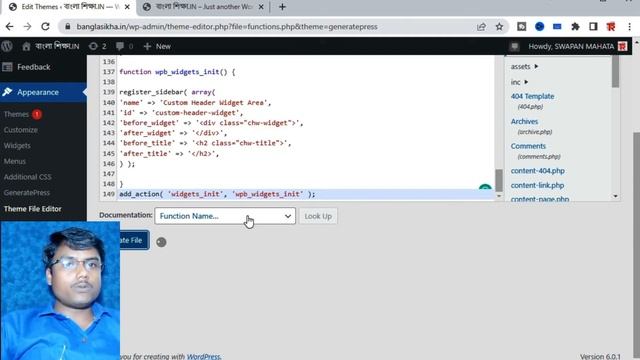Open the Menus submenu
640x360 pixels.
point(15,161)
